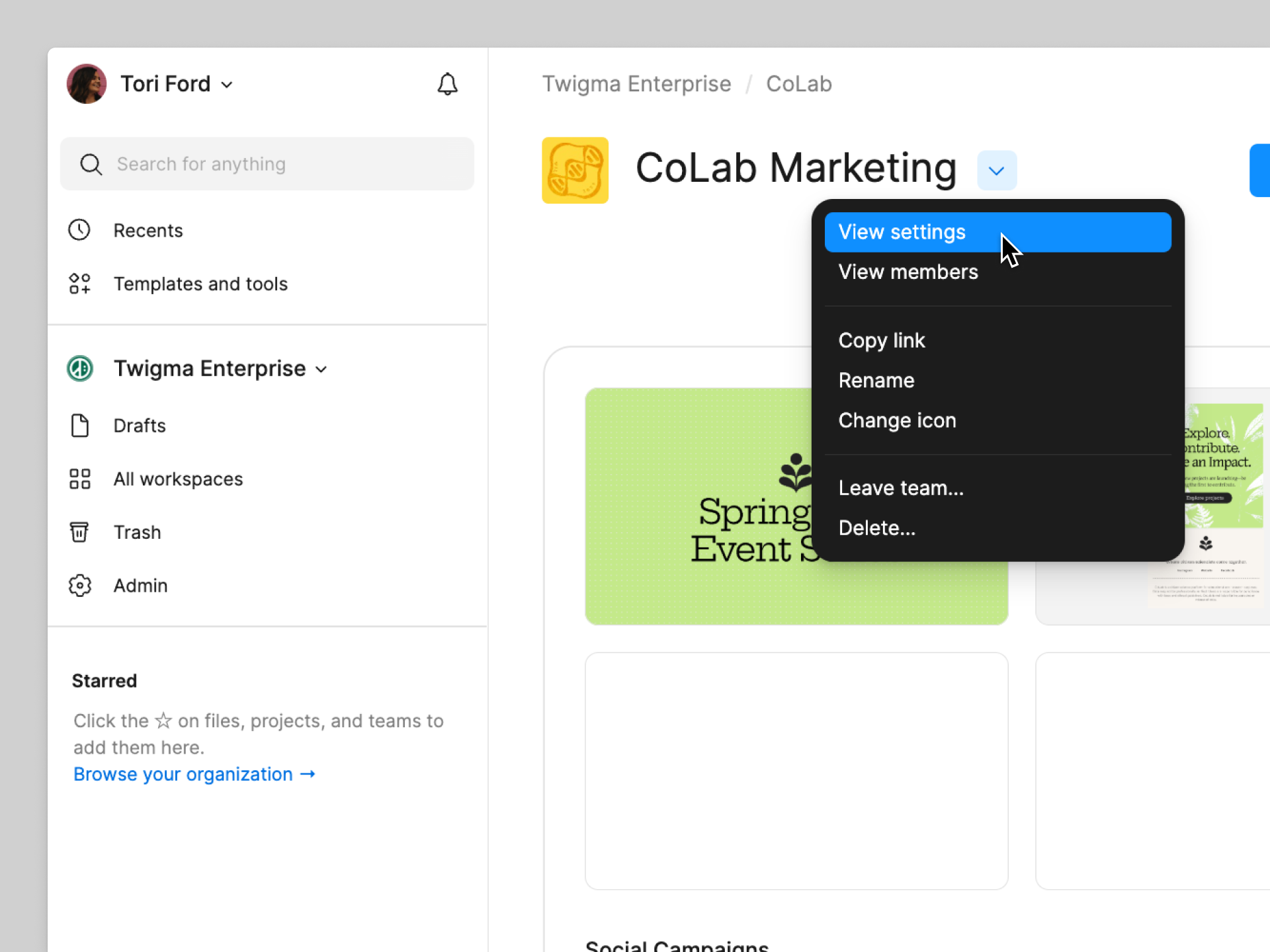
Task: Click the CoLab breadcrumb link
Action: point(798,84)
